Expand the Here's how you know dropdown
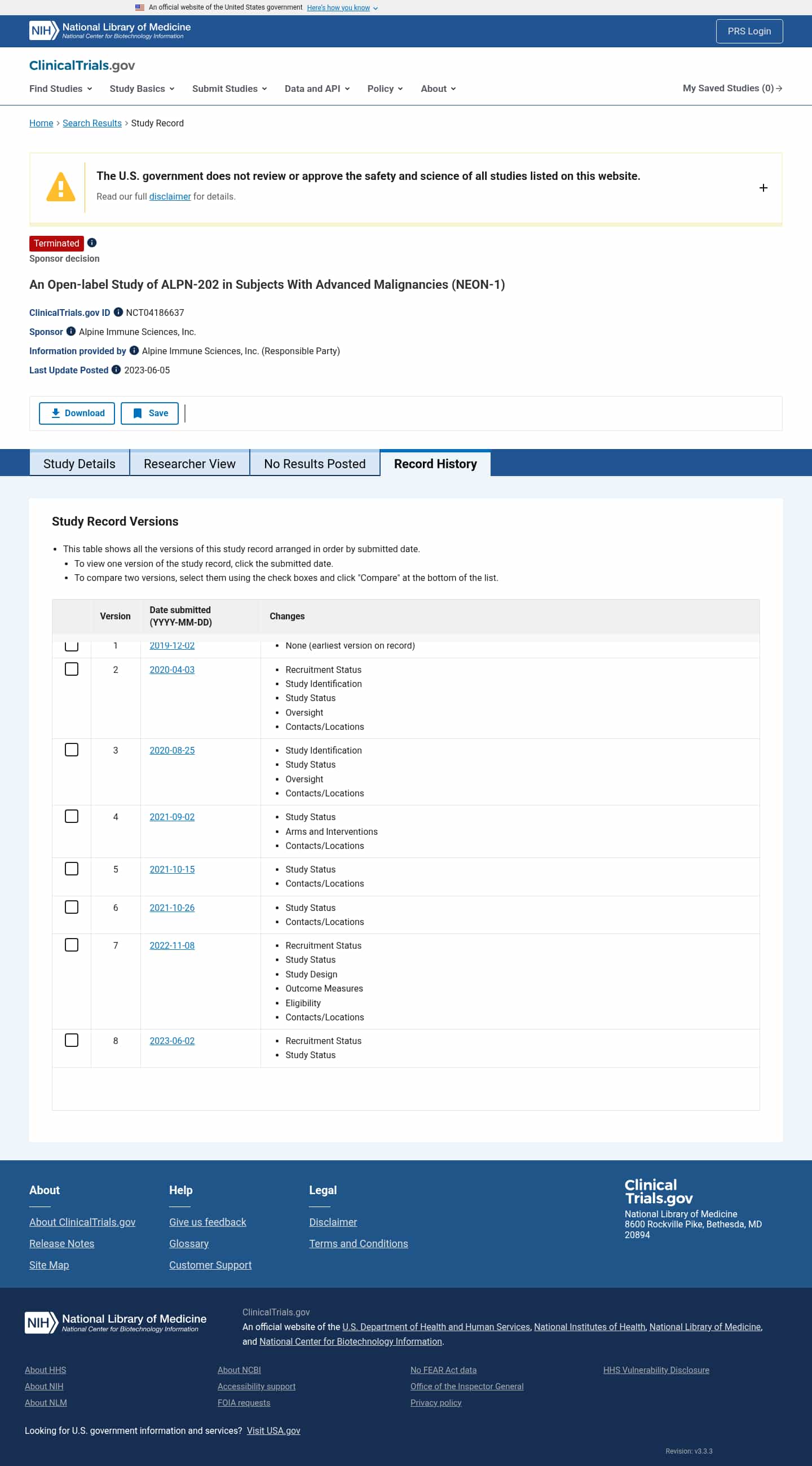812x1466 pixels. tap(342, 8)
